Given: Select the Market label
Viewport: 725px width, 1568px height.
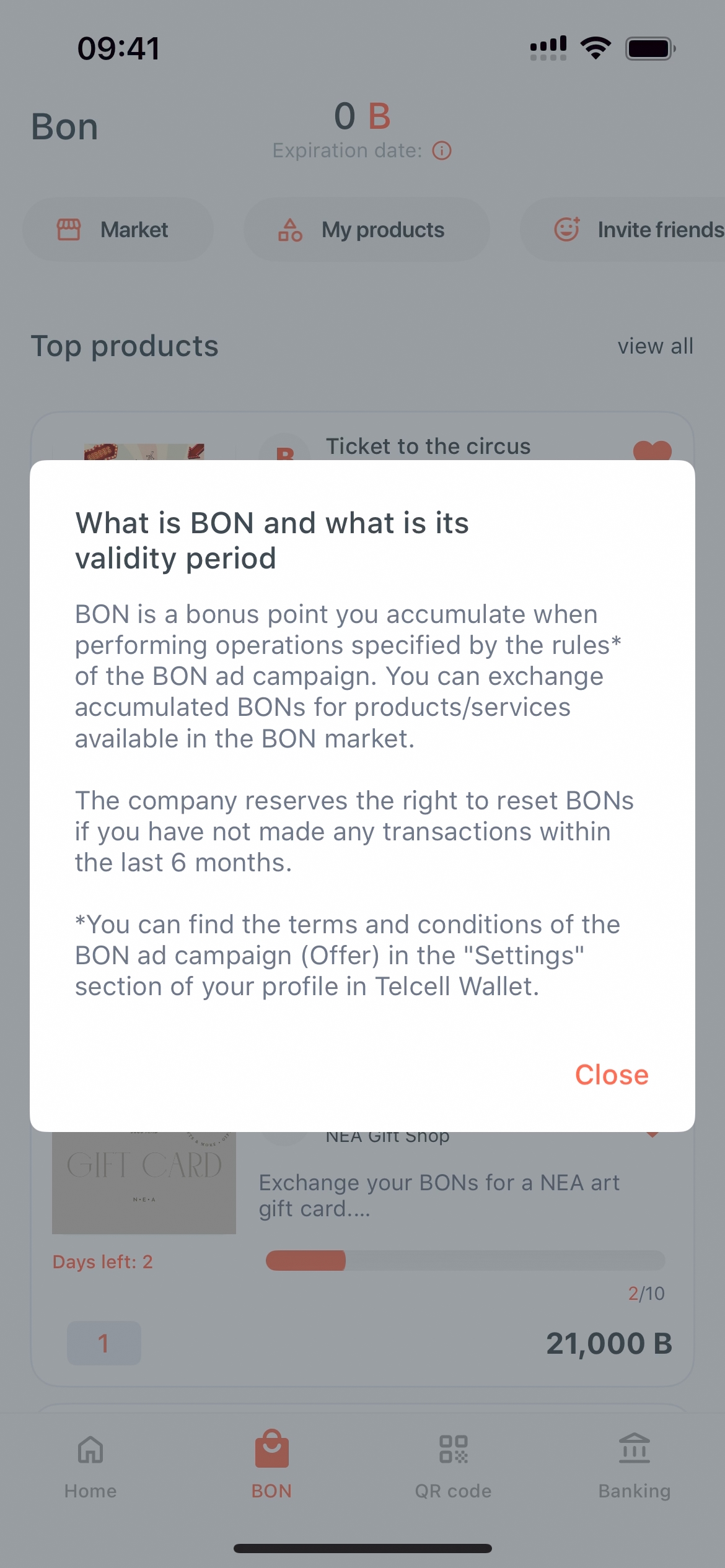Looking at the screenshot, I should tap(134, 230).
